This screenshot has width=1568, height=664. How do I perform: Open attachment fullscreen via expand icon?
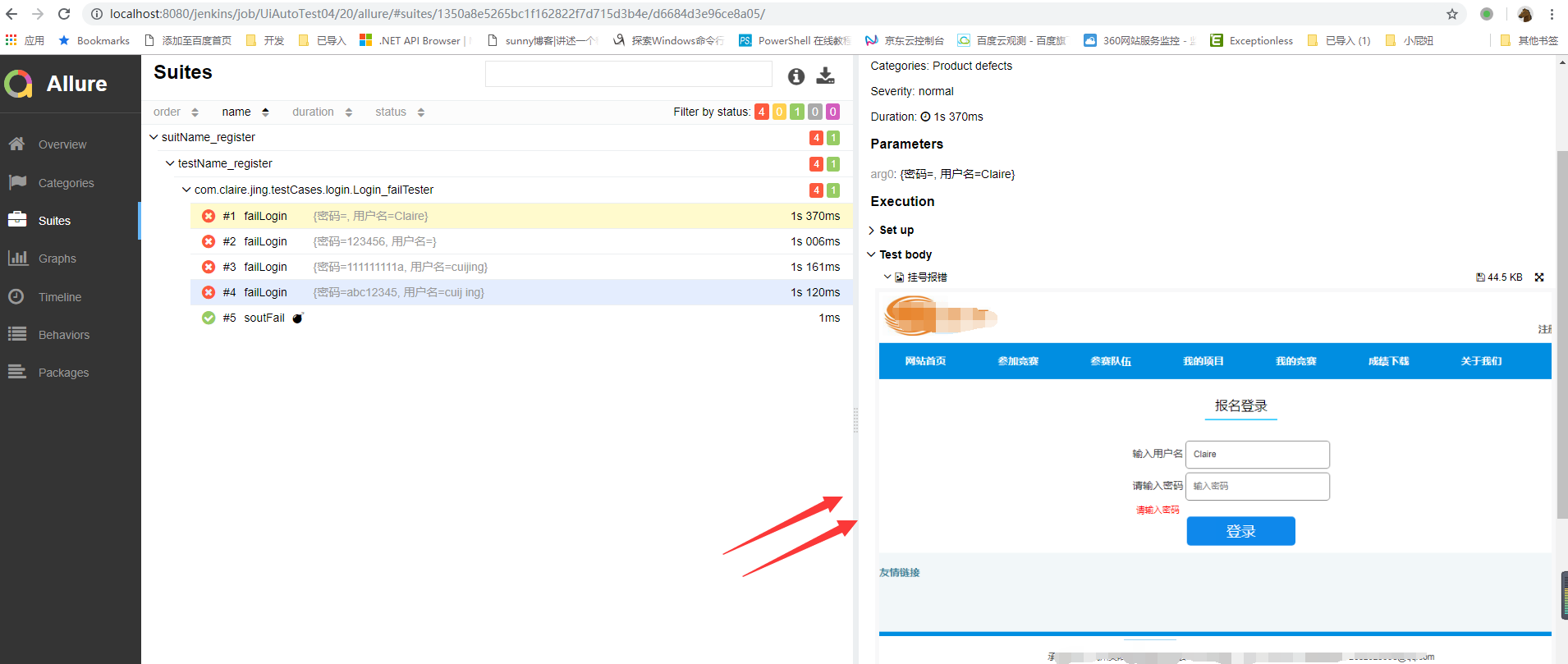[x=1539, y=277]
